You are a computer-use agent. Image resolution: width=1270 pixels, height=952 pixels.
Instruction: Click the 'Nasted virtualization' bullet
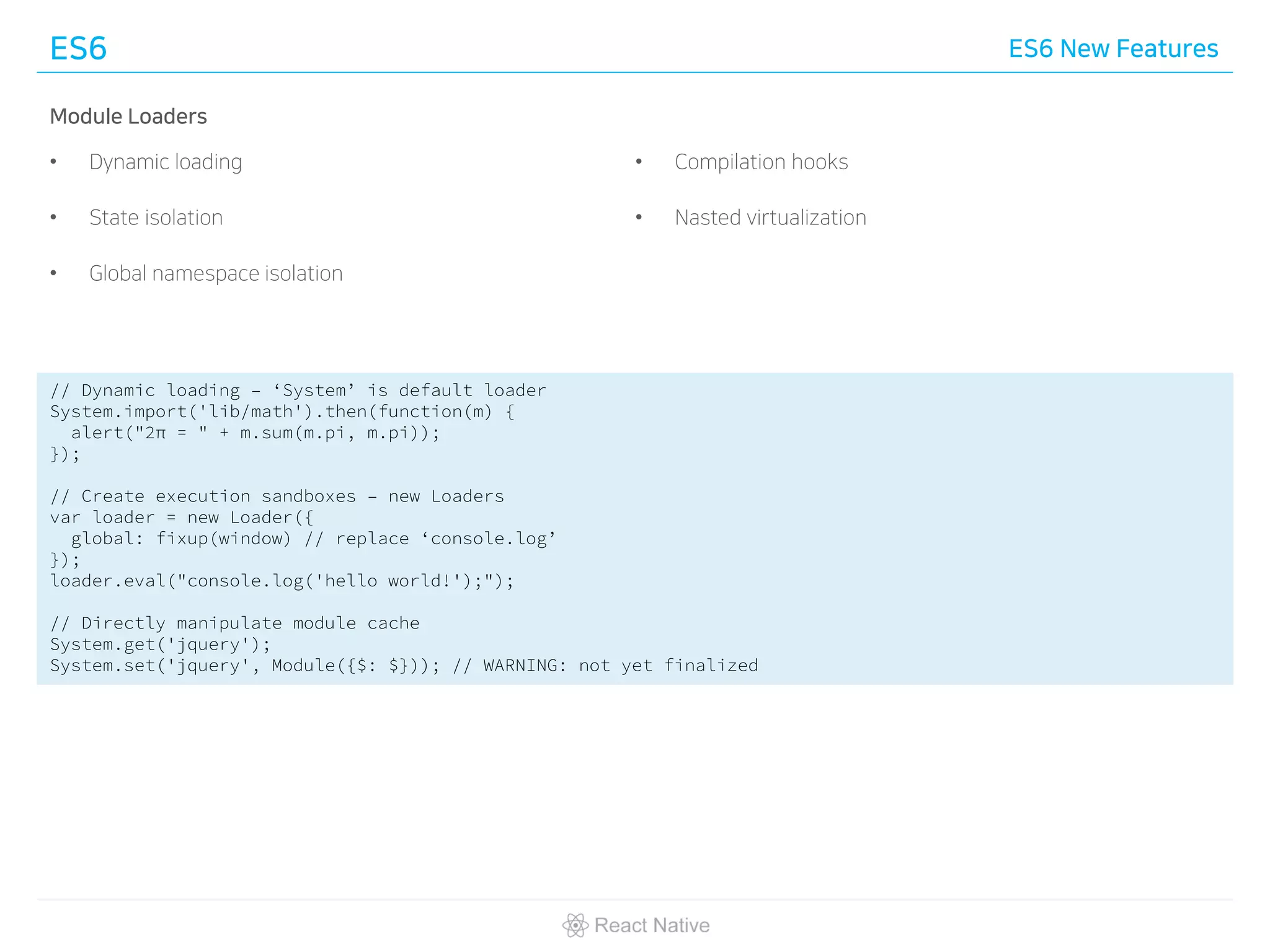coord(770,218)
